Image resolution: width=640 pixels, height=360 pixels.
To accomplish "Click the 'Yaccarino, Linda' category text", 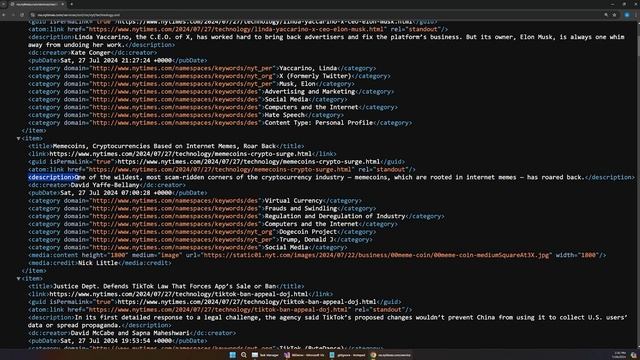I will pyautogui.click(x=308, y=68).
